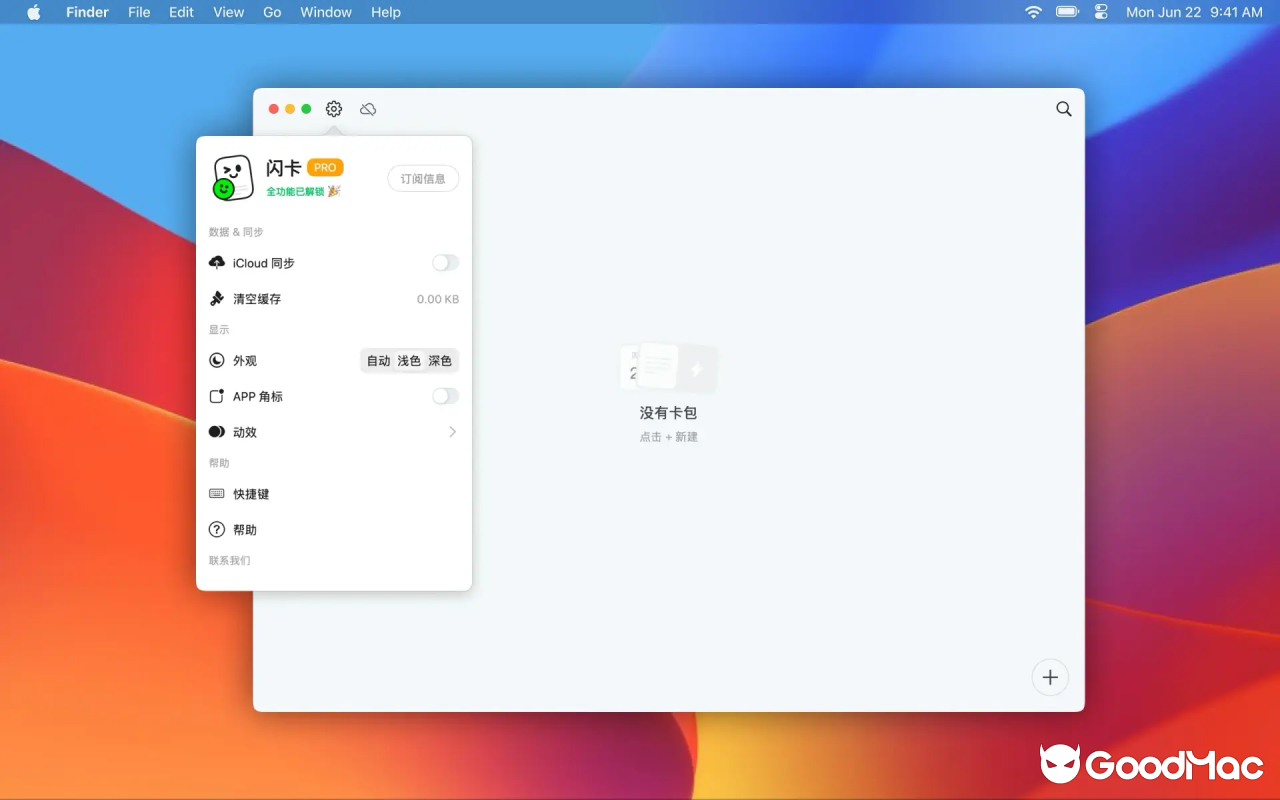Click the search magnifier icon
Viewport: 1280px width, 800px height.
[x=1064, y=109]
